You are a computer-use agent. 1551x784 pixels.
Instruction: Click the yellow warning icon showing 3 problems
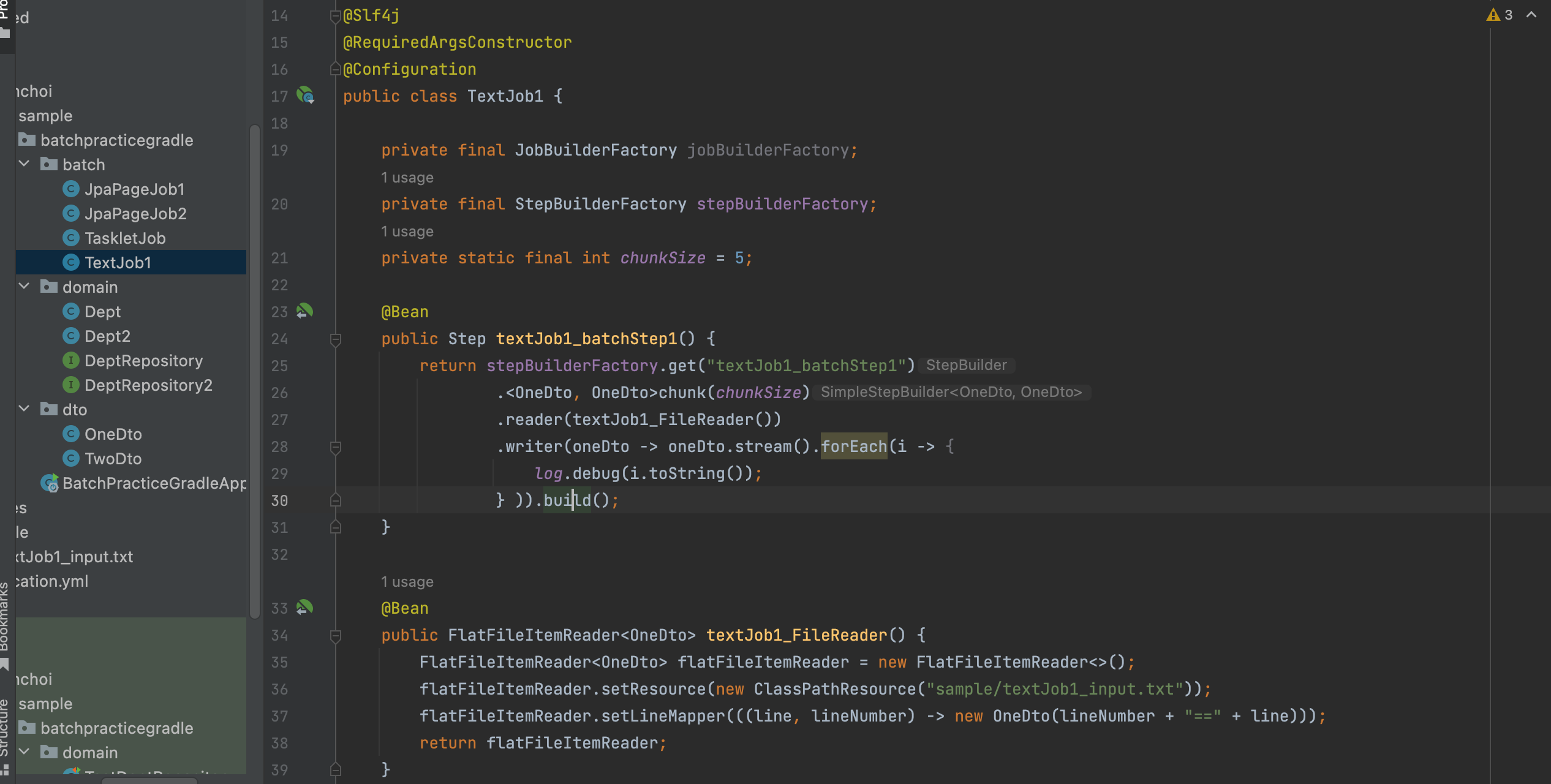[1493, 15]
